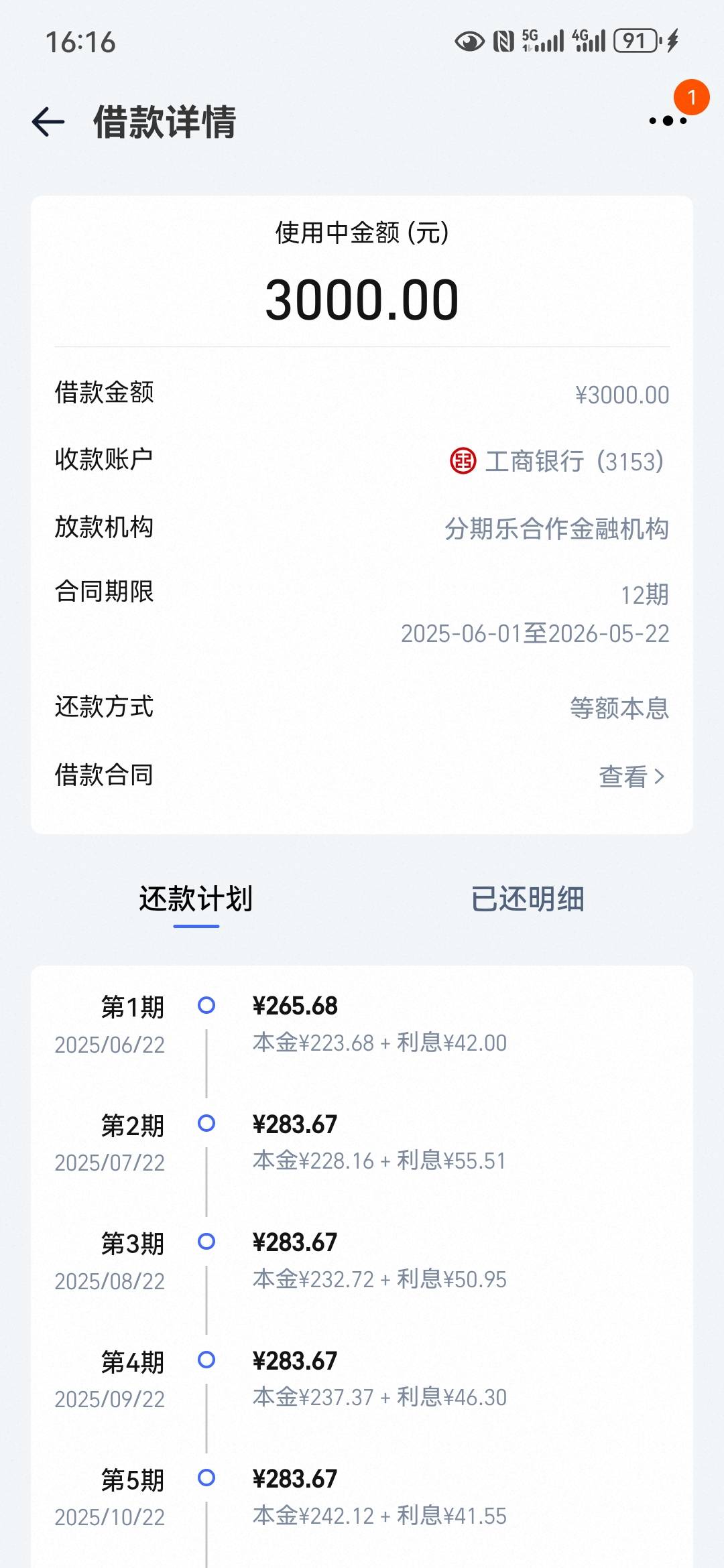Open the three-dot more menu
The width and height of the screenshot is (724, 1568).
(x=668, y=121)
